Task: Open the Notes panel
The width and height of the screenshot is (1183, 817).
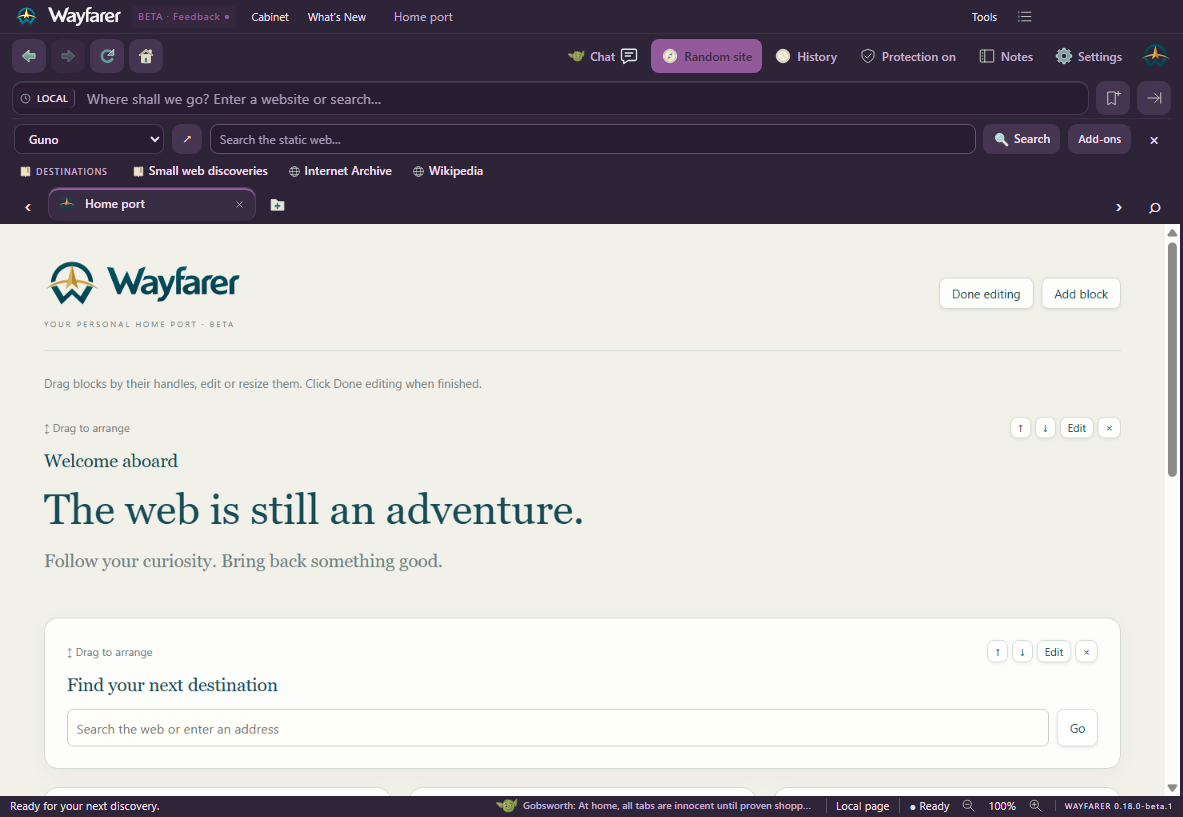Action: (x=1006, y=57)
